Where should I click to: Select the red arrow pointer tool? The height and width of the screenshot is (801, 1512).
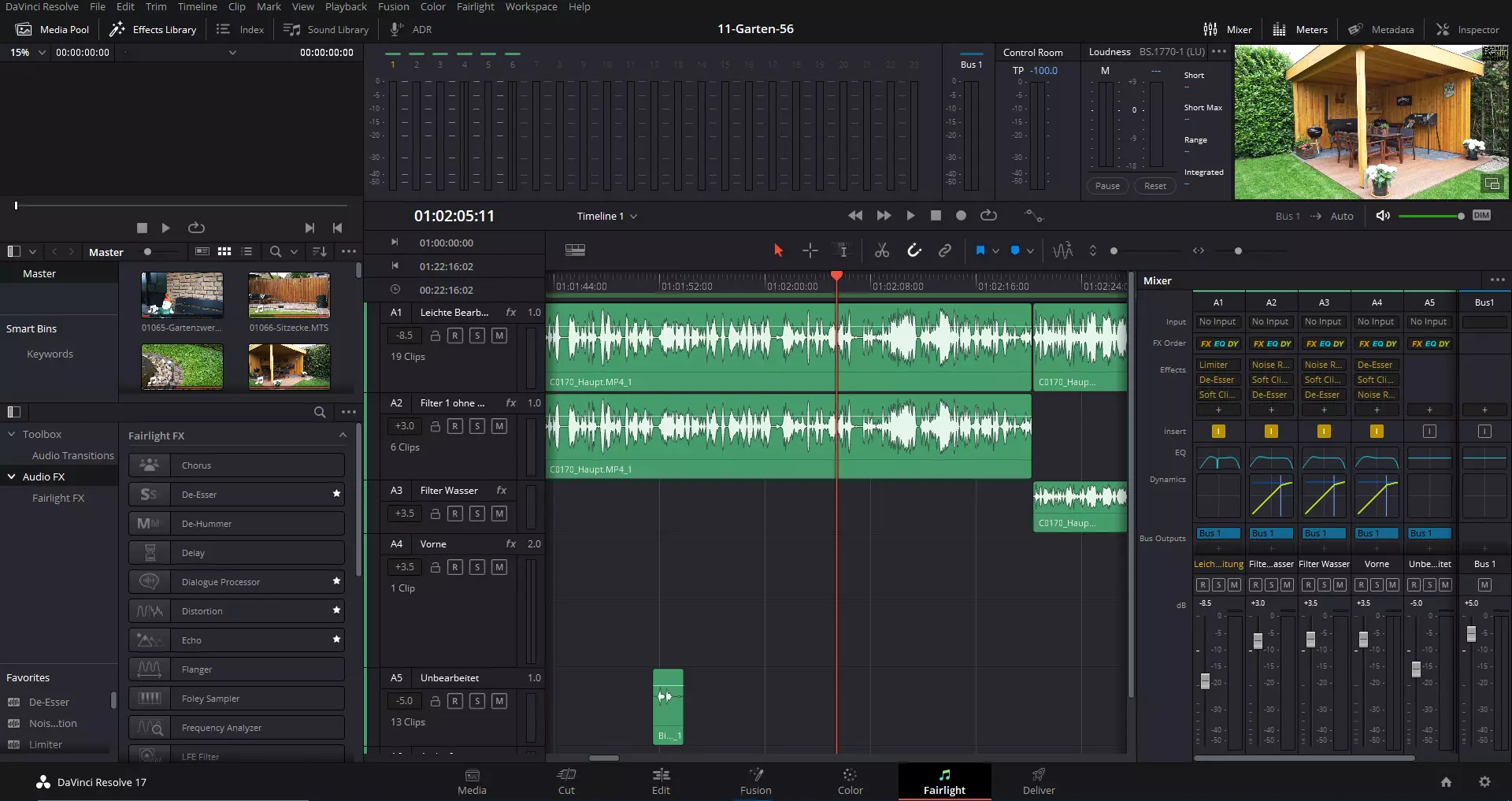778,250
